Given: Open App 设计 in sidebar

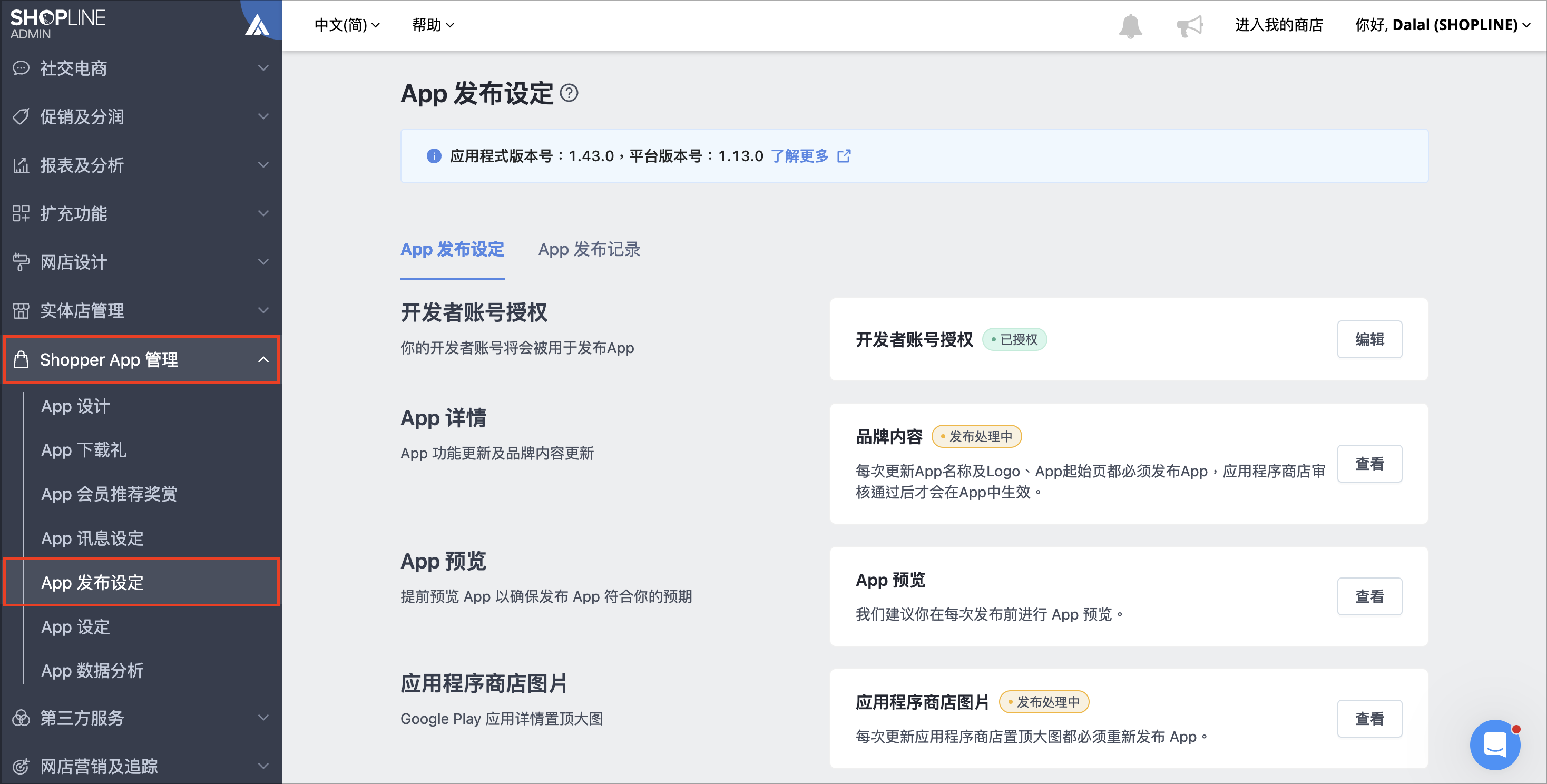Looking at the screenshot, I should (75, 406).
